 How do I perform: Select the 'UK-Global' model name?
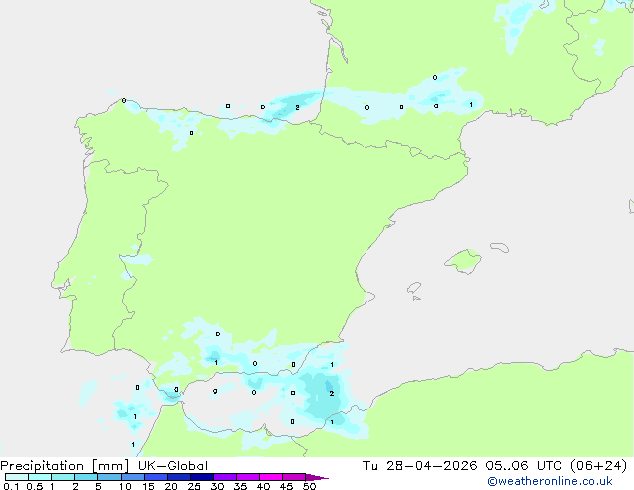click(x=173, y=466)
